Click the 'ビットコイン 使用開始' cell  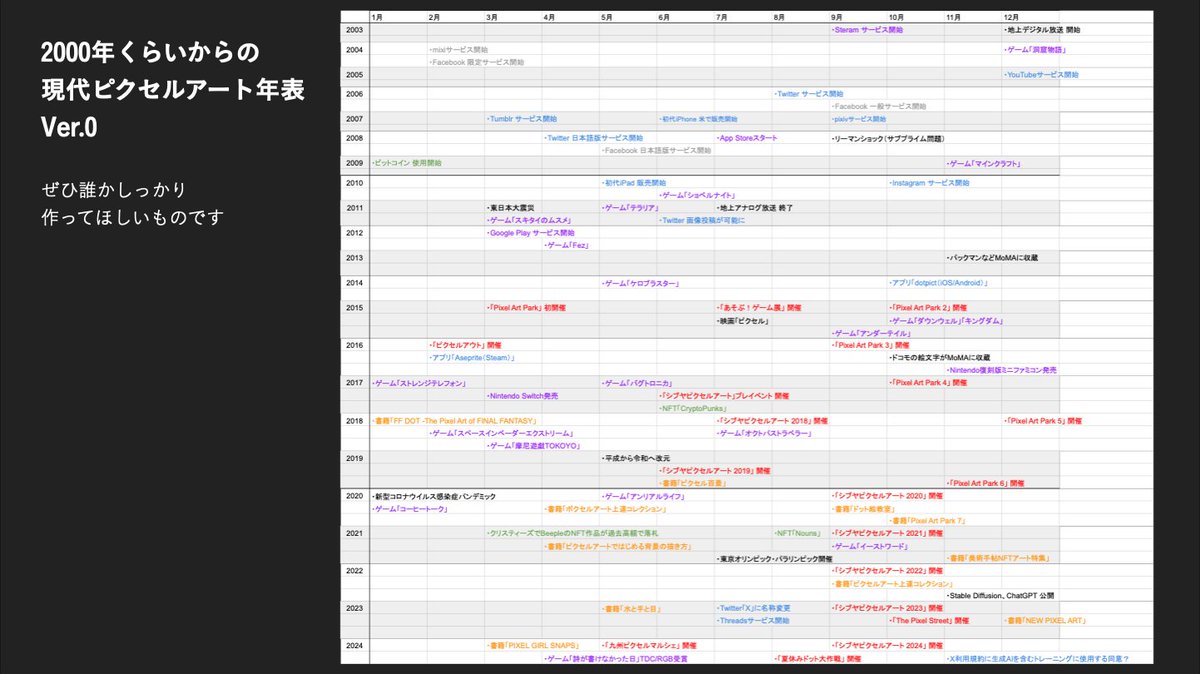point(406,162)
